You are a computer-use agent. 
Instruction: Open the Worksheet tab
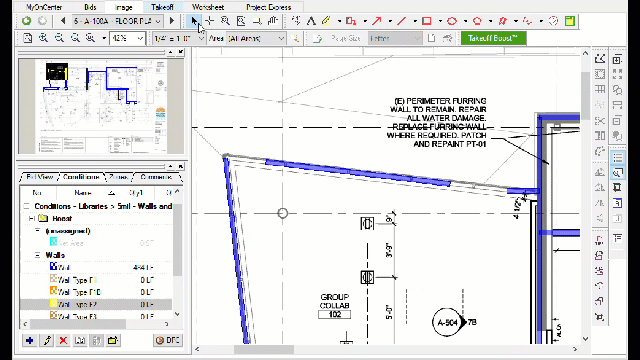point(208,7)
